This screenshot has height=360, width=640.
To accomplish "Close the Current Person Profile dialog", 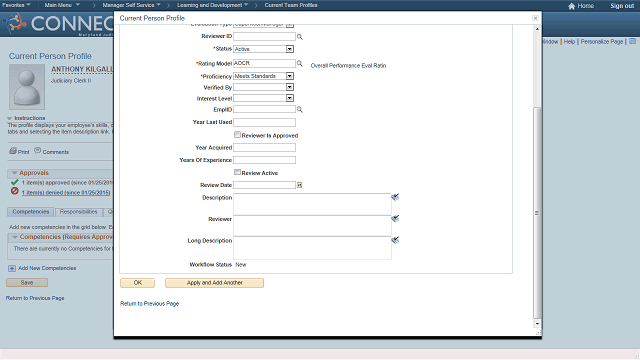I will coord(535,18).
